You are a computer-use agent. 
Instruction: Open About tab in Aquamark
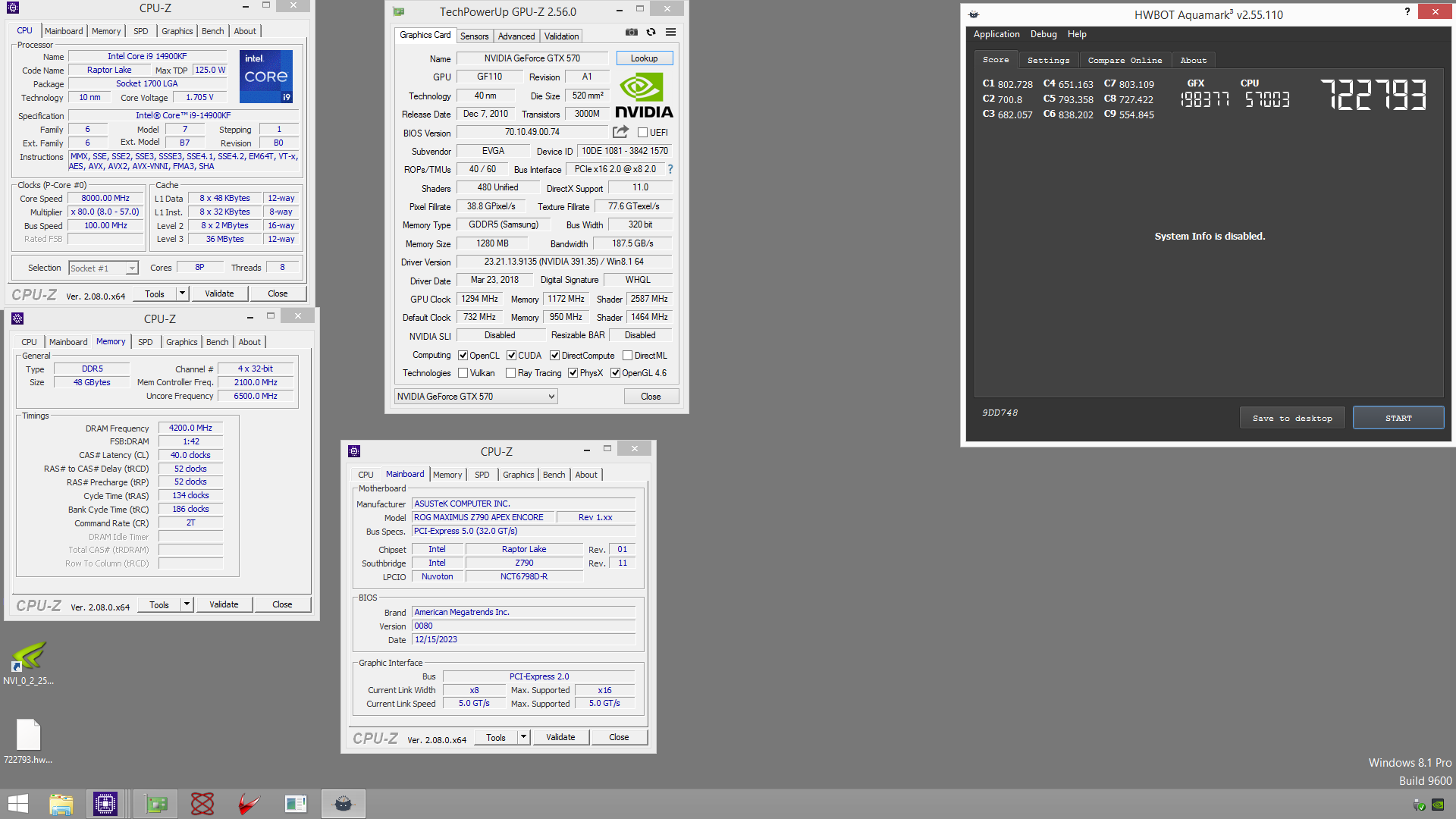click(1193, 60)
